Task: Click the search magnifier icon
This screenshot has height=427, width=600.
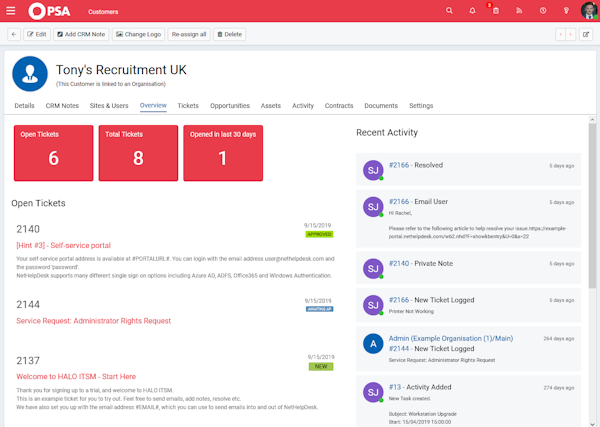Action: point(450,11)
